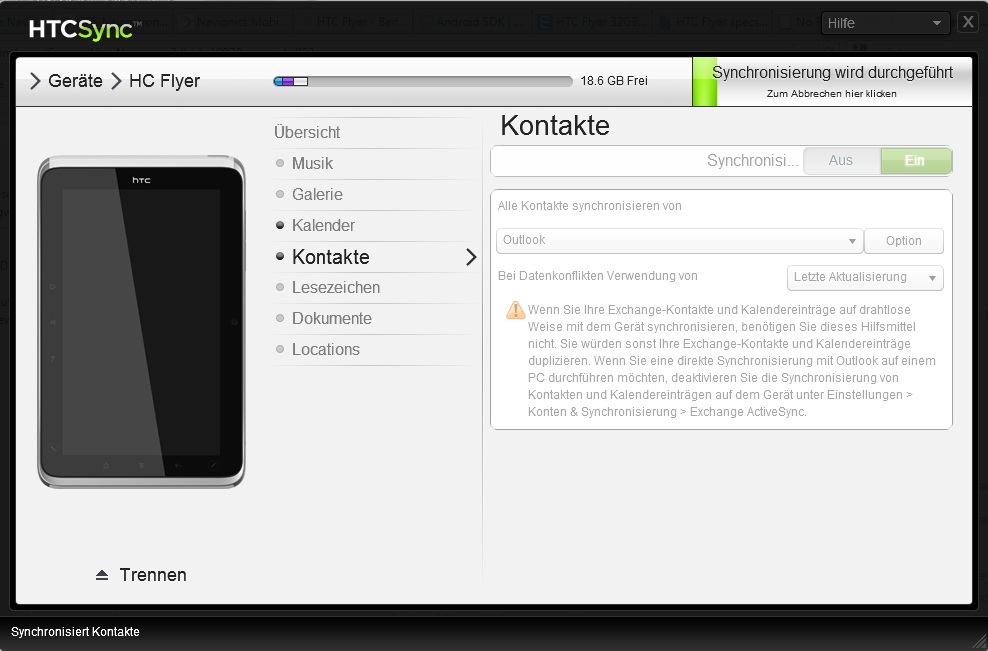Cancel sync via Zum Abbrechen hier klicken
Image resolution: width=988 pixels, height=651 pixels.
[x=831, y=94]
